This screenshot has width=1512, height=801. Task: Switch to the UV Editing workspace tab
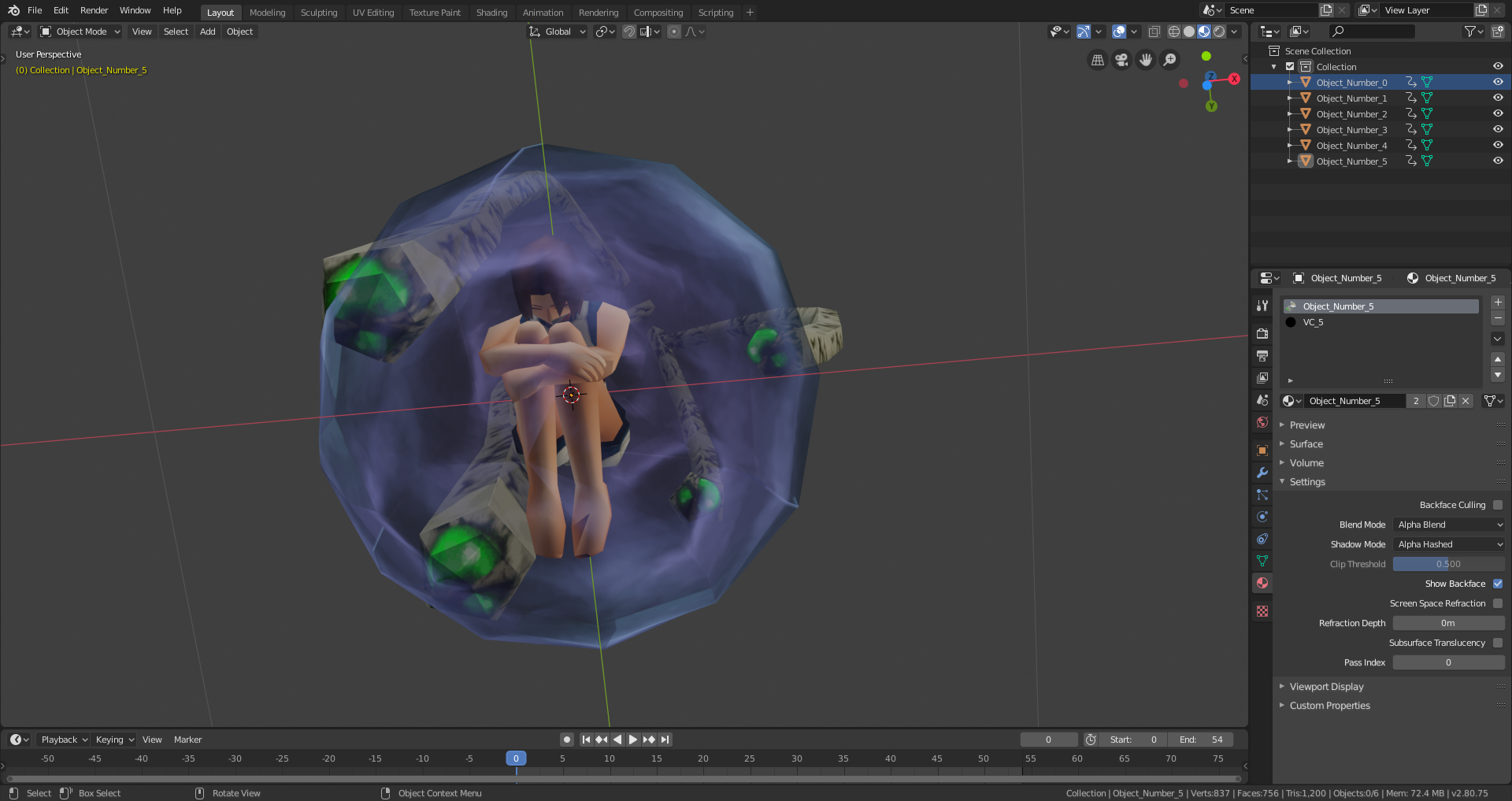click(x=373, y=13)
